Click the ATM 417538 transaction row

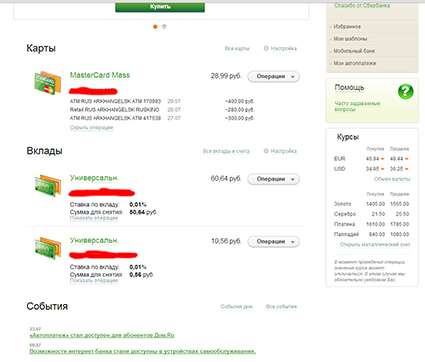(162, 118)
